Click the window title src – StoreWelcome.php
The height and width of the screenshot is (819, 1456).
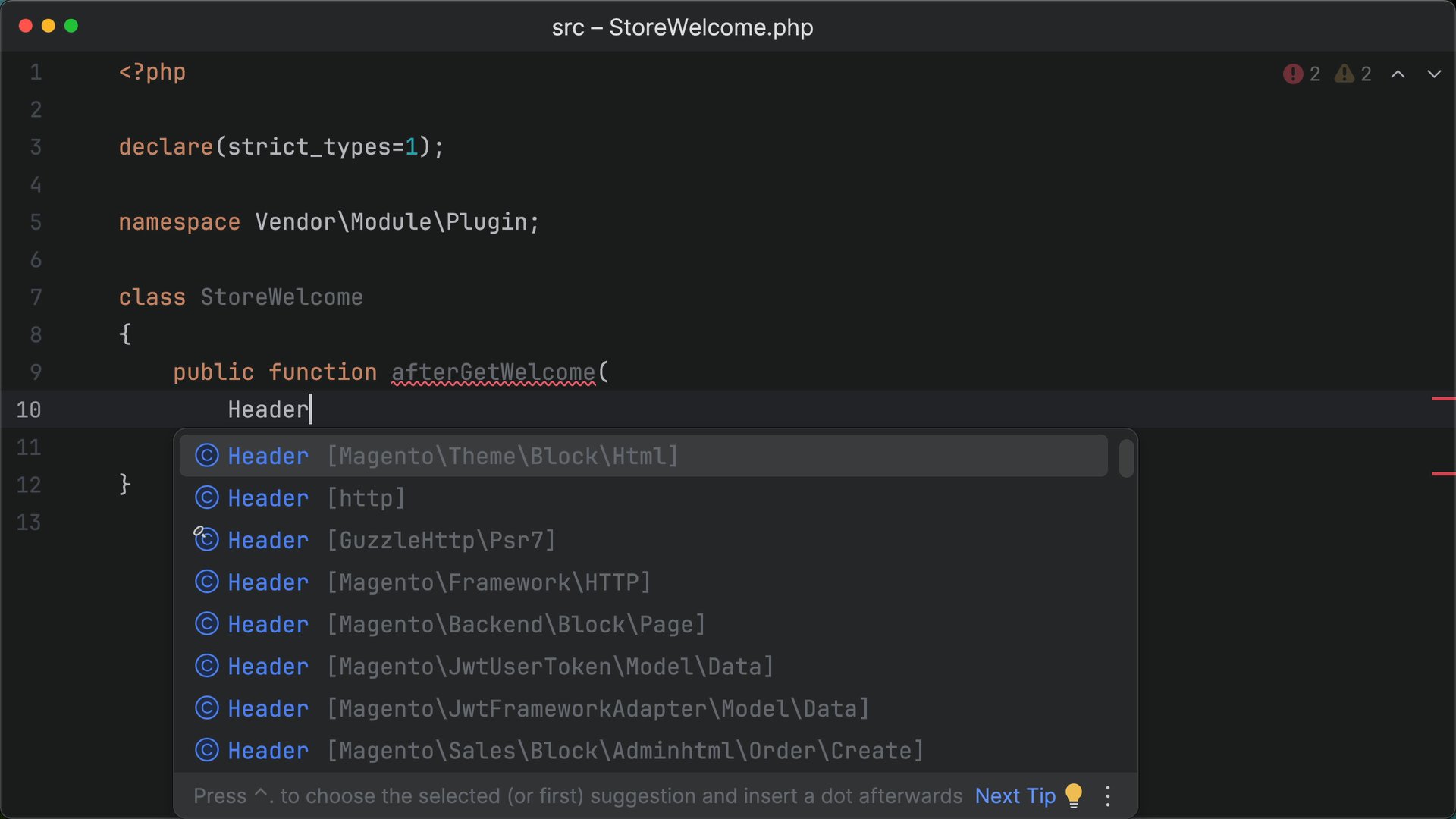point(682,27)
